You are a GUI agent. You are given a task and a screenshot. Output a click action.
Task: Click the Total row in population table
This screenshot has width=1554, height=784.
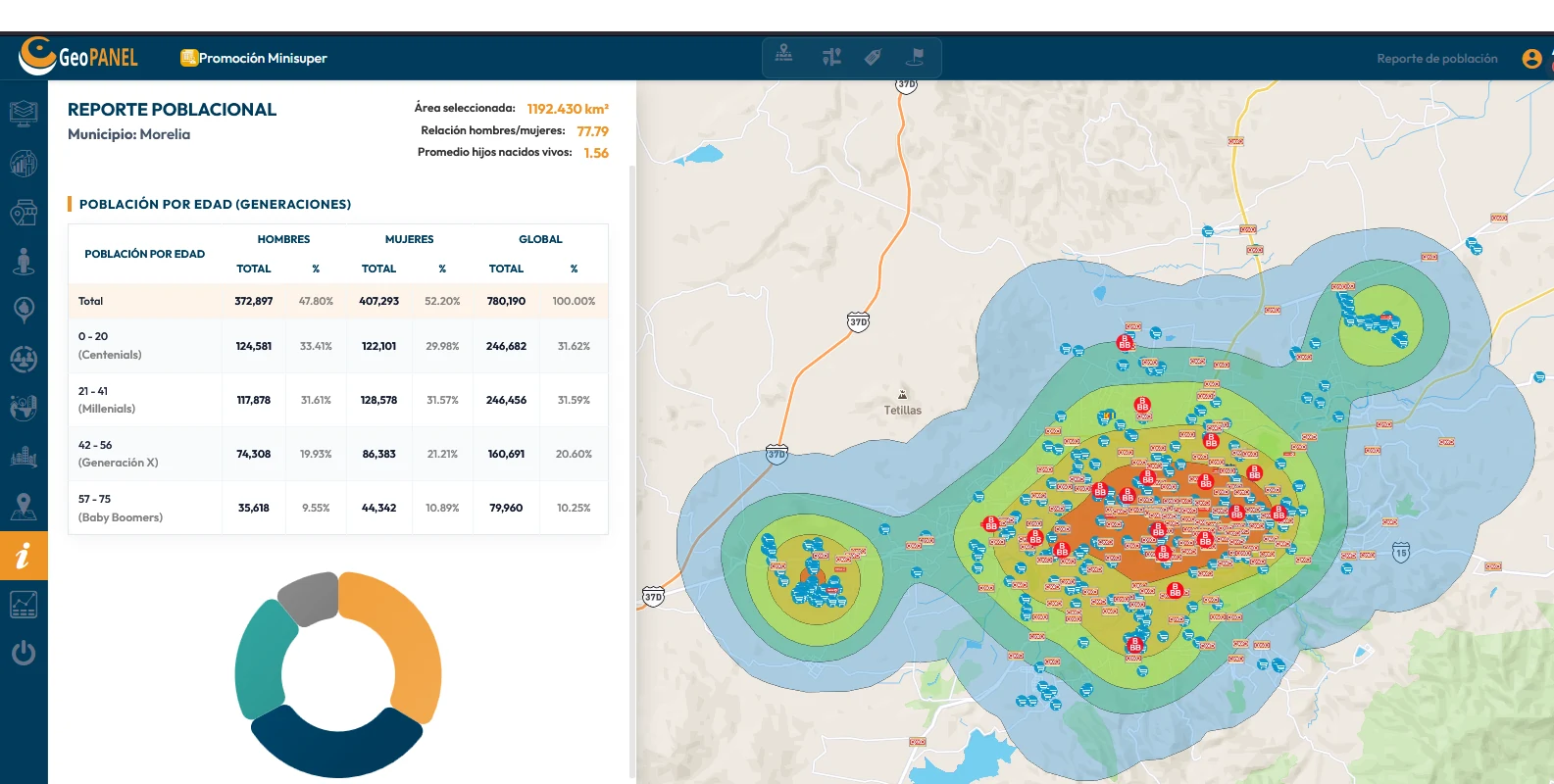338,301
